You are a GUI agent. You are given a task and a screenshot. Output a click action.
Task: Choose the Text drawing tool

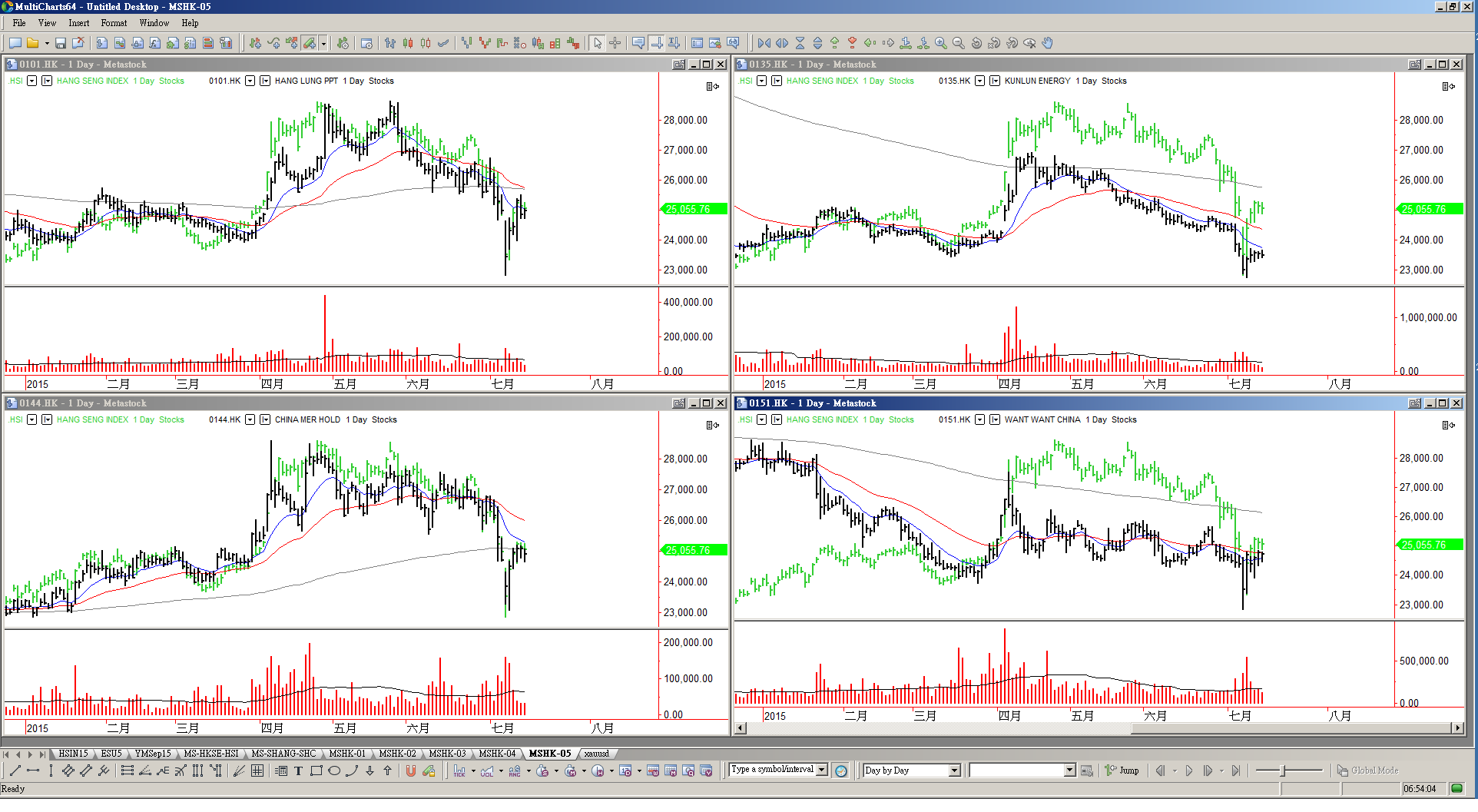pos(298,771)
